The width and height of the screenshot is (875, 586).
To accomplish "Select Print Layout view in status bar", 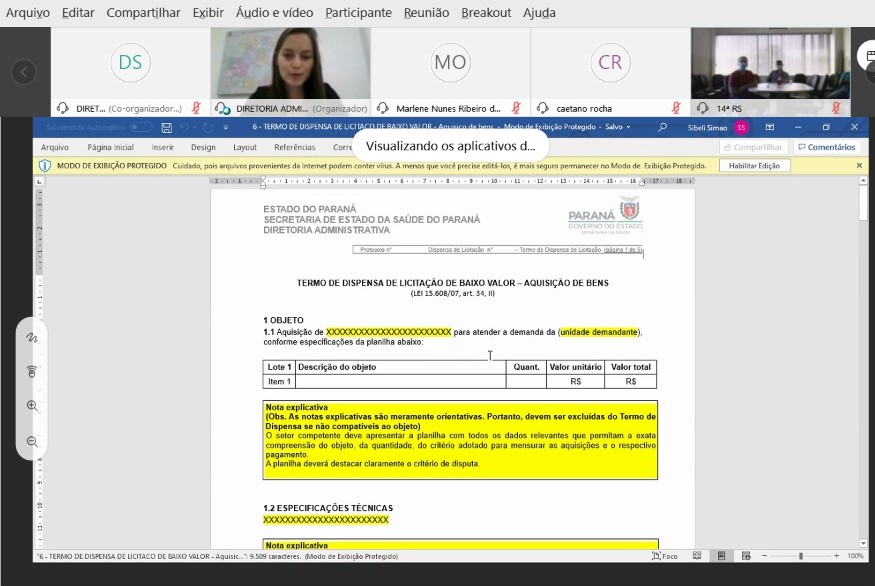I will tap(722, 556).
